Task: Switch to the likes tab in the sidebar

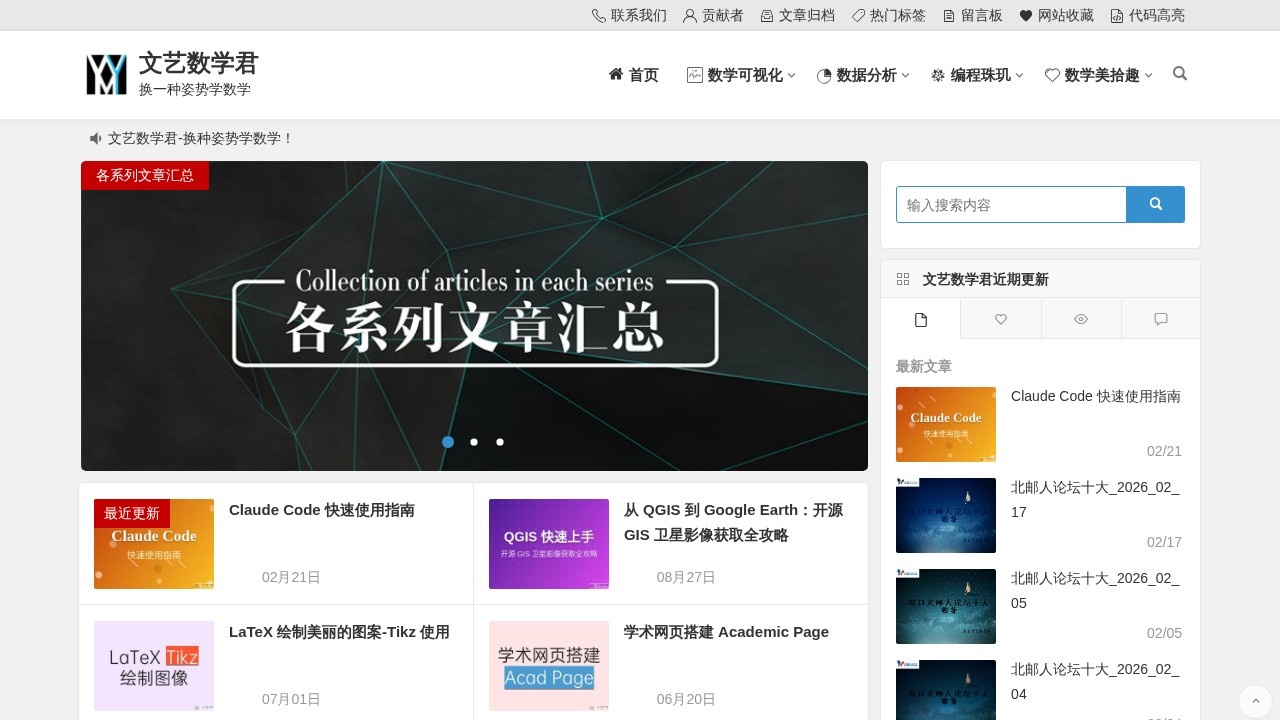Action: 1000,319
